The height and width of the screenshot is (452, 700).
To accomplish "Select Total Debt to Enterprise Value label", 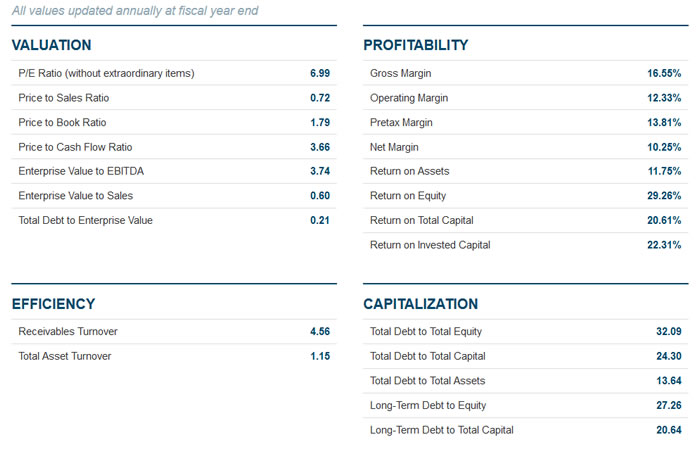I will (85, 220).
